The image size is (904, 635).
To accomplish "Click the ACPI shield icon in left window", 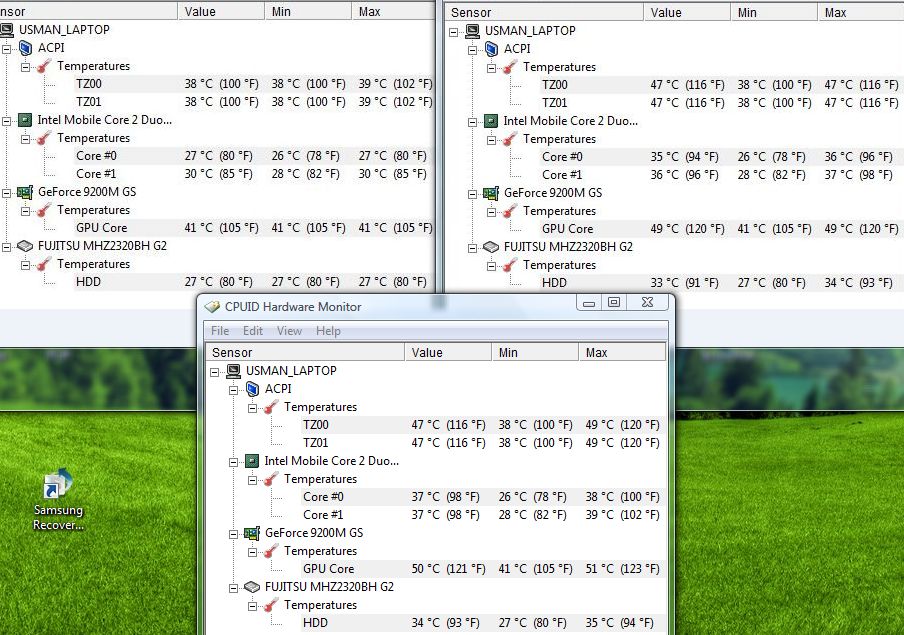I will [25, 48].
